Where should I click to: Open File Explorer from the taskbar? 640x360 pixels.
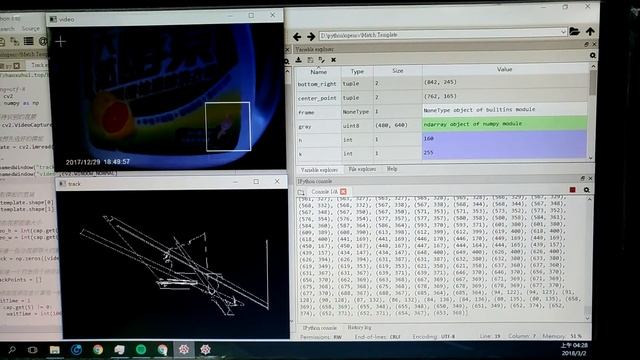[54, 350]
